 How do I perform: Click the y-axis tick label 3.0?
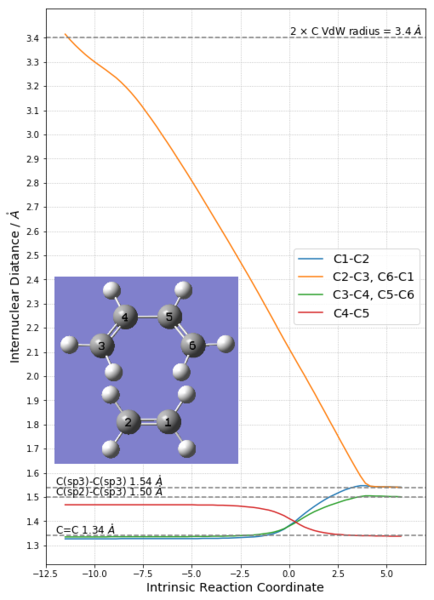pyautogui.click(x=33, y=135)
